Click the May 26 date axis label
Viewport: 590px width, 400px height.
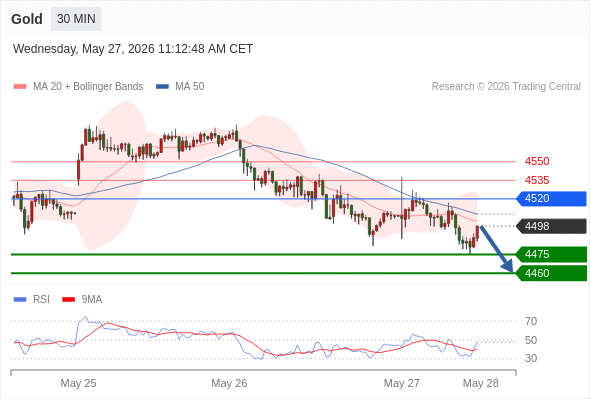pyautogui.click(x=229, y=383)
